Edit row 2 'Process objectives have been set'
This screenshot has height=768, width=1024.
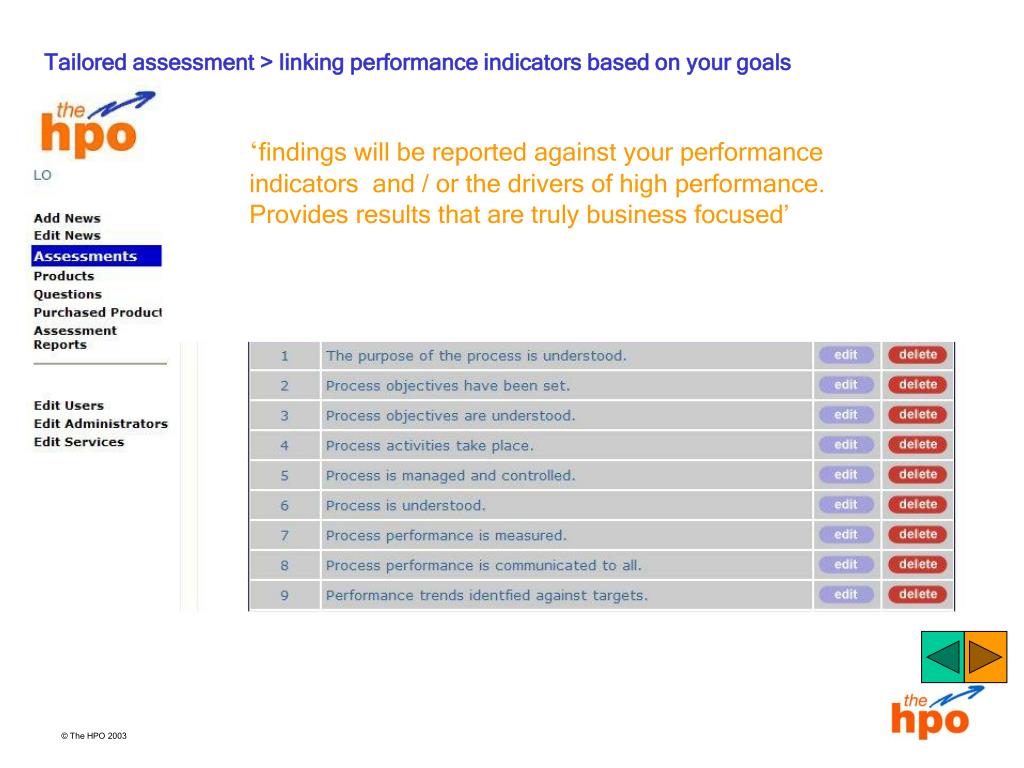tap(845, 385)
